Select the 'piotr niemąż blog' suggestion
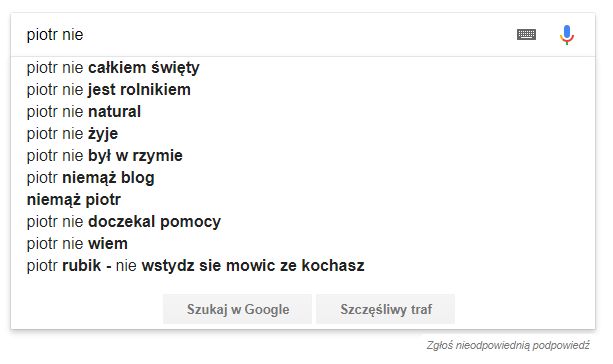Screen dimensions: 613x364 303,178
